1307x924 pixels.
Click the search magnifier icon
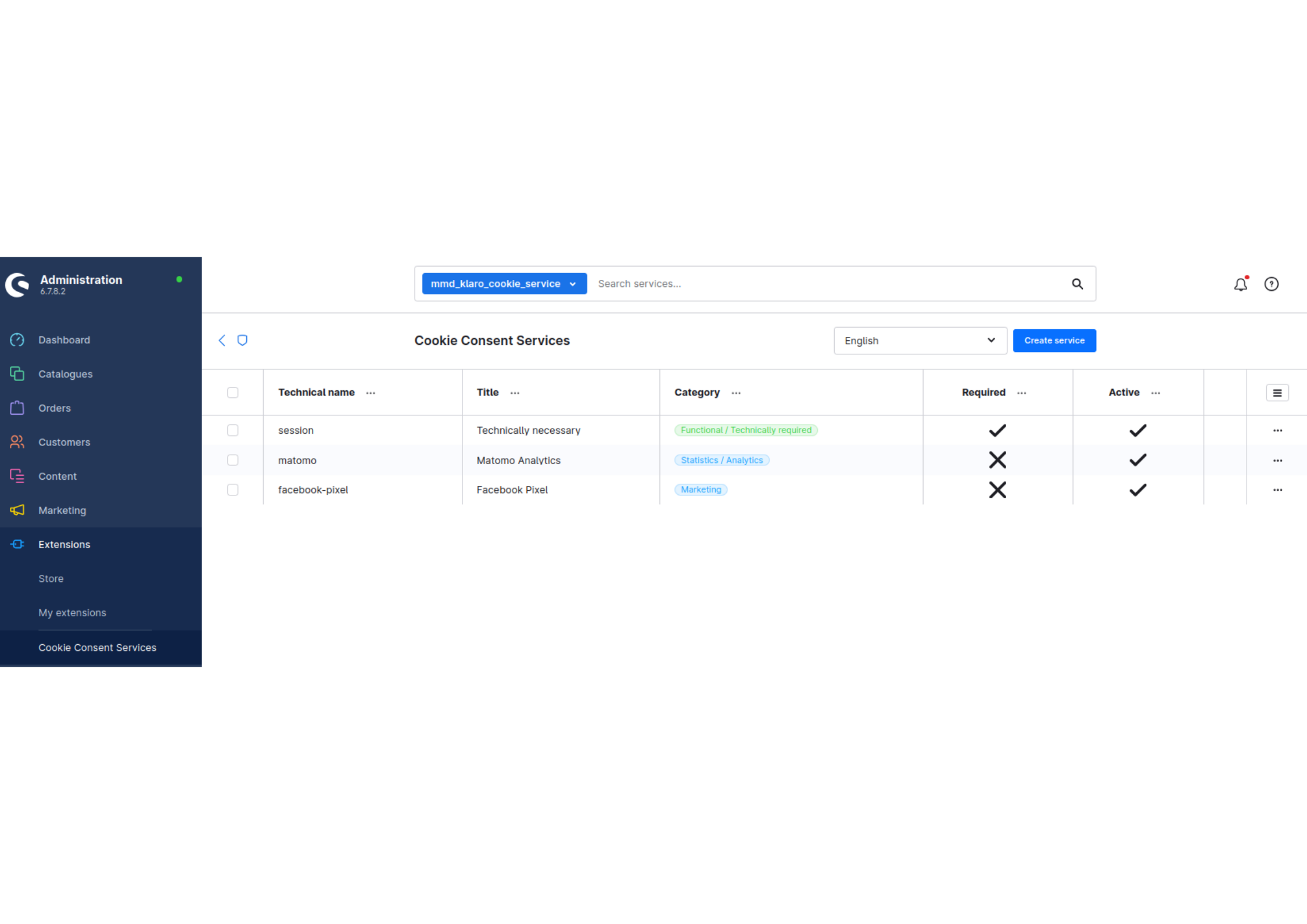click(x=1077, y=283)
